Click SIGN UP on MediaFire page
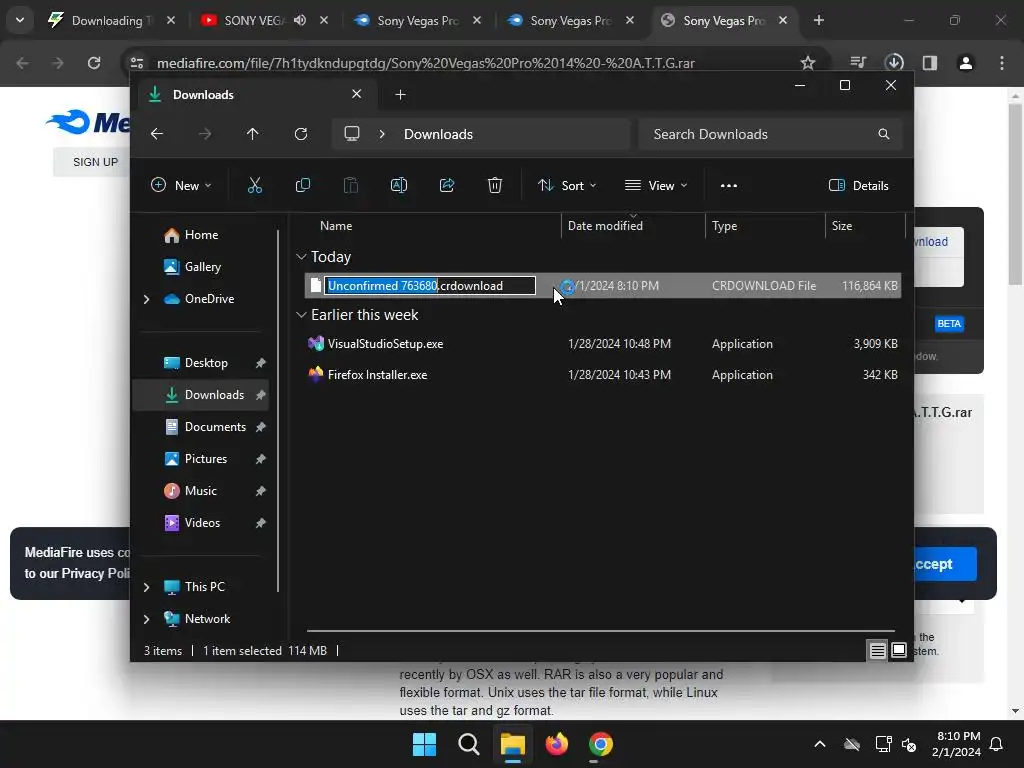The width and height of the screenshot is (1024, 768). 95,162
